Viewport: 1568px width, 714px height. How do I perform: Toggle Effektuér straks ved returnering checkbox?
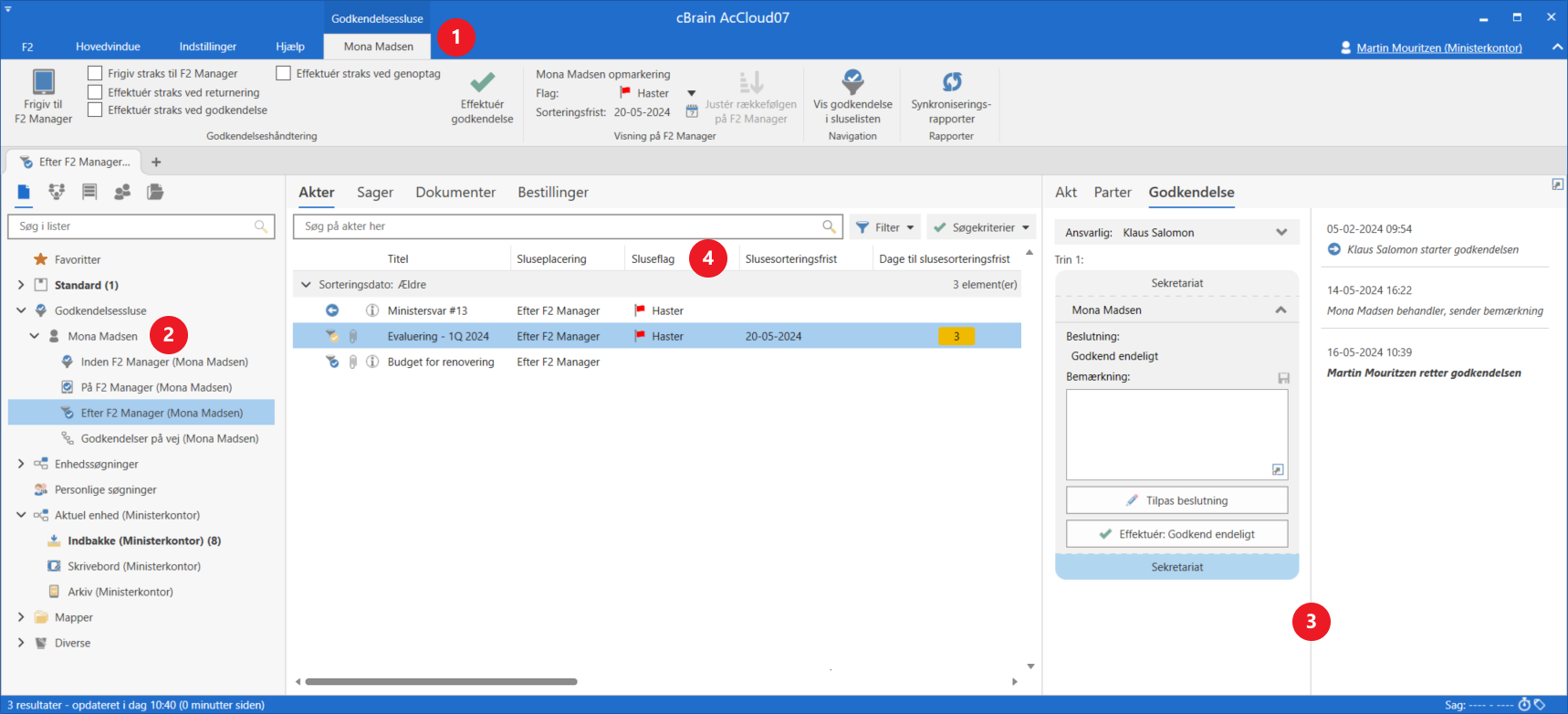click(x=95, y=92)
